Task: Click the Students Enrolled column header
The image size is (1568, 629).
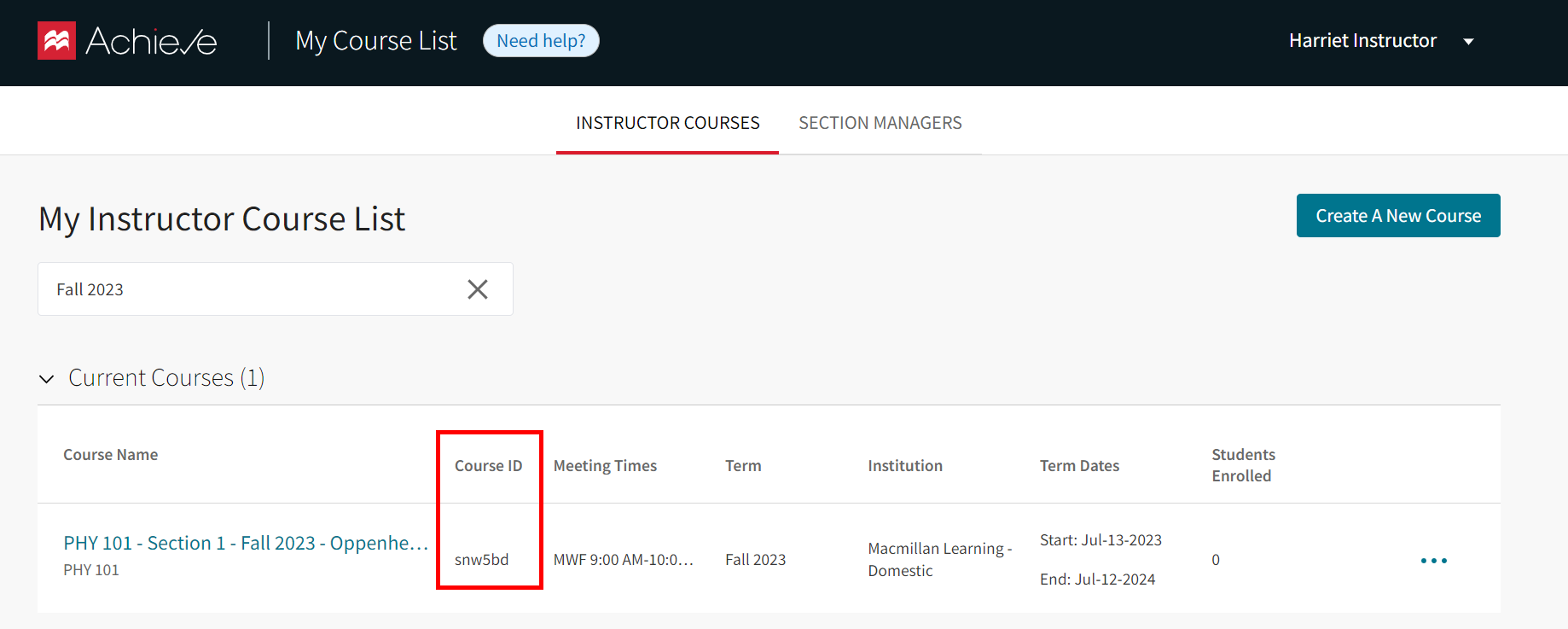Action: pos(1243,465)
